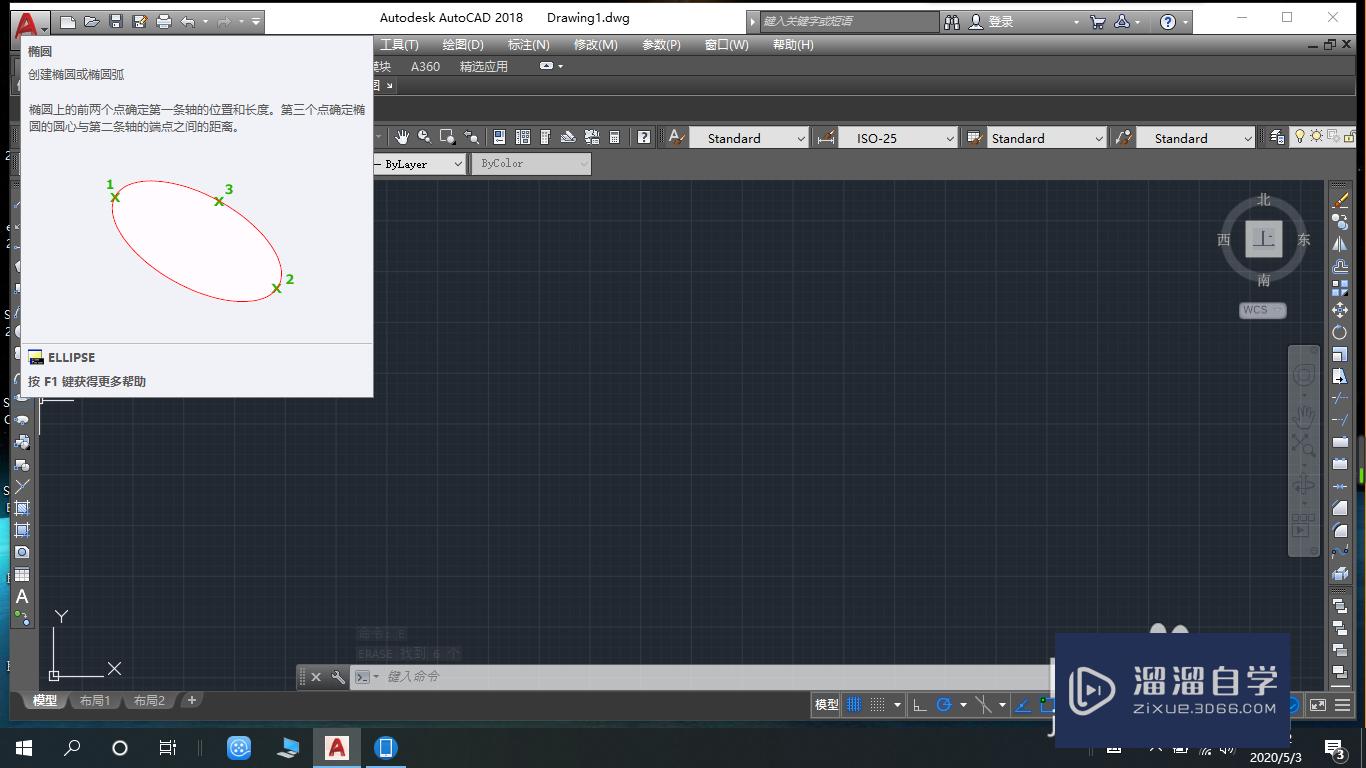Switch to the 布局2 layout tab

pyautogui.click(x=149, y=701)
